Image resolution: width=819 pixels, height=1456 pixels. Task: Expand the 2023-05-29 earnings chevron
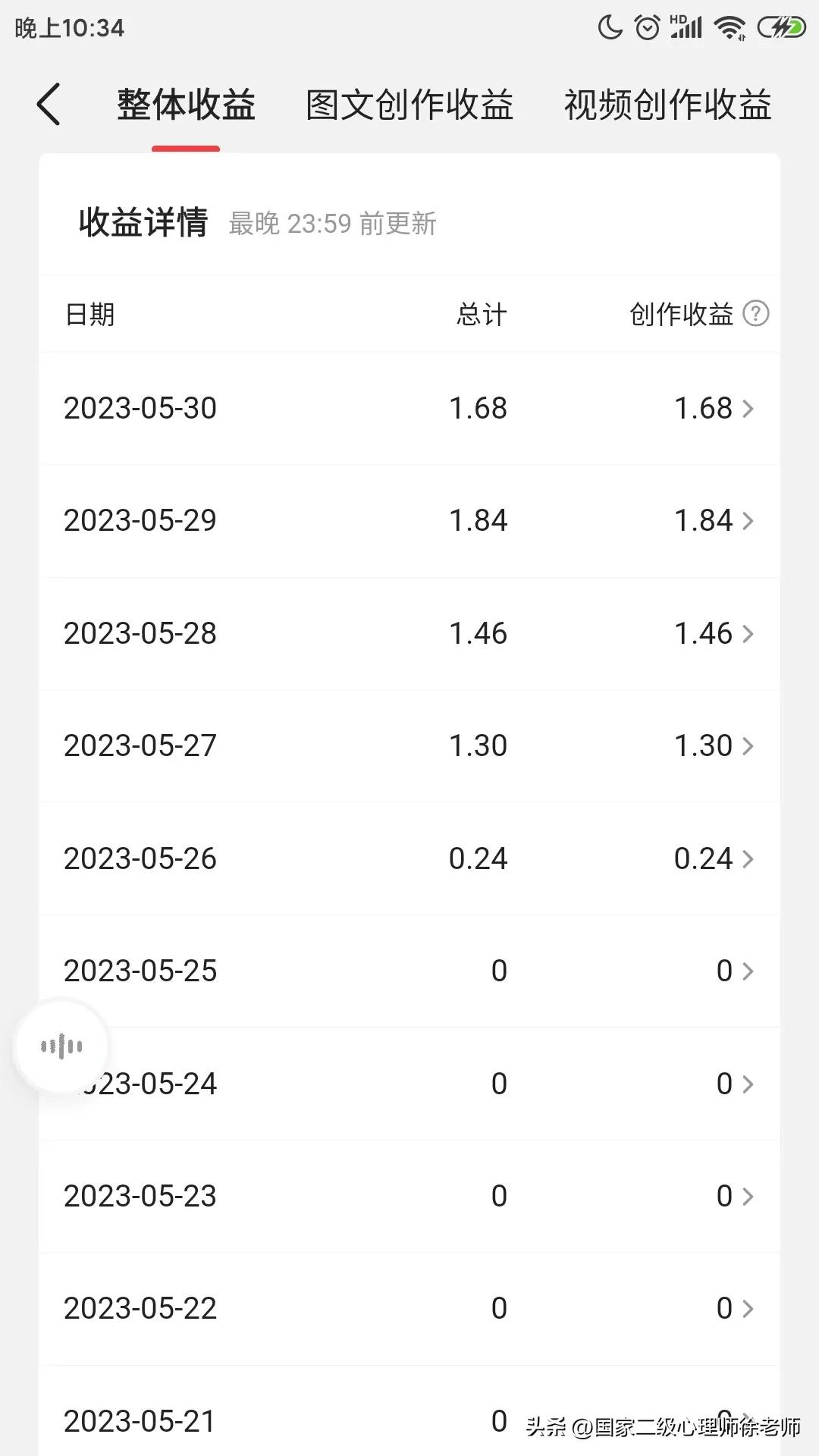point(748,521)
